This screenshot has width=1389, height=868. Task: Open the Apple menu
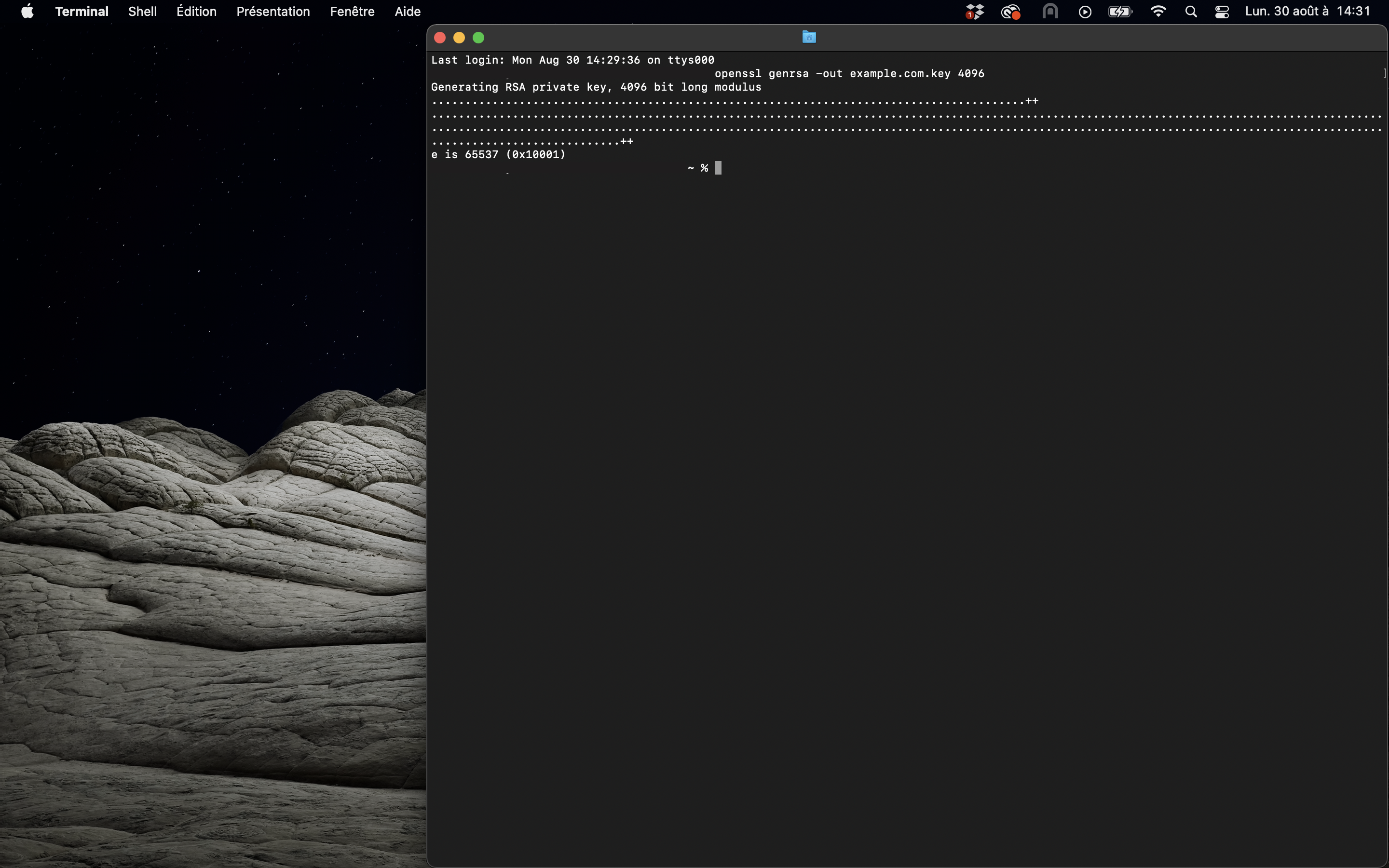pyautogui.click(x=27, y=12)
